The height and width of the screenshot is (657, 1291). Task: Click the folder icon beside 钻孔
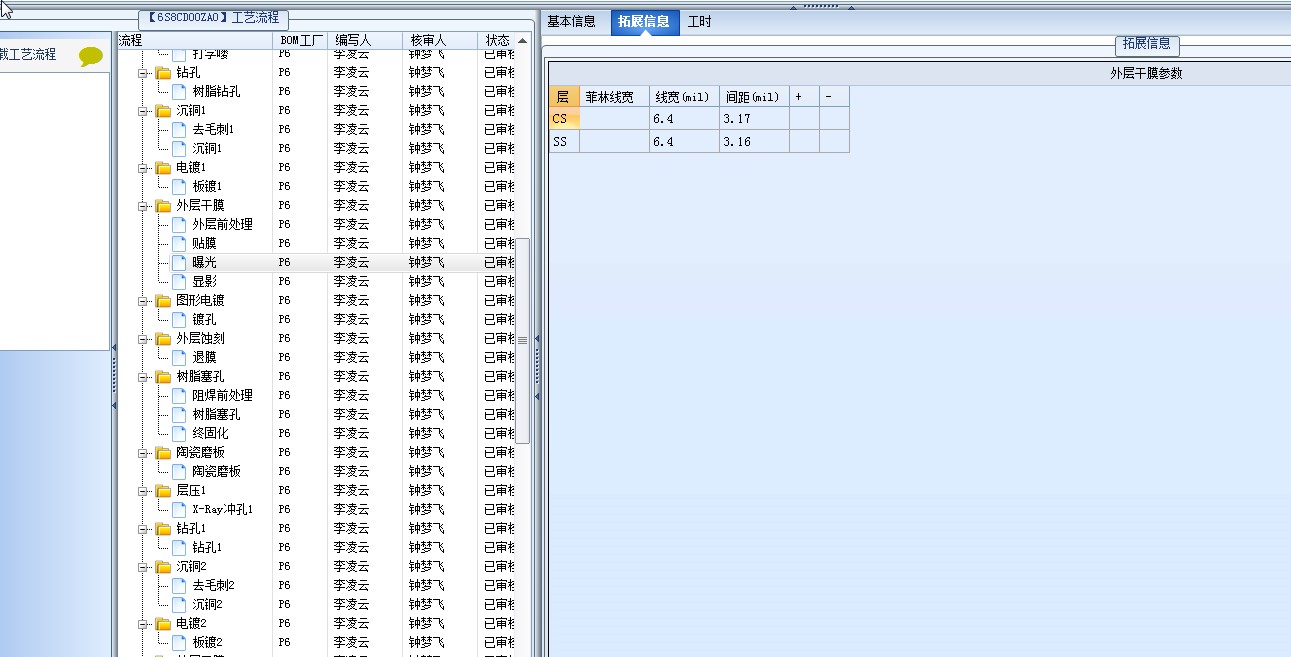(163, 73)
